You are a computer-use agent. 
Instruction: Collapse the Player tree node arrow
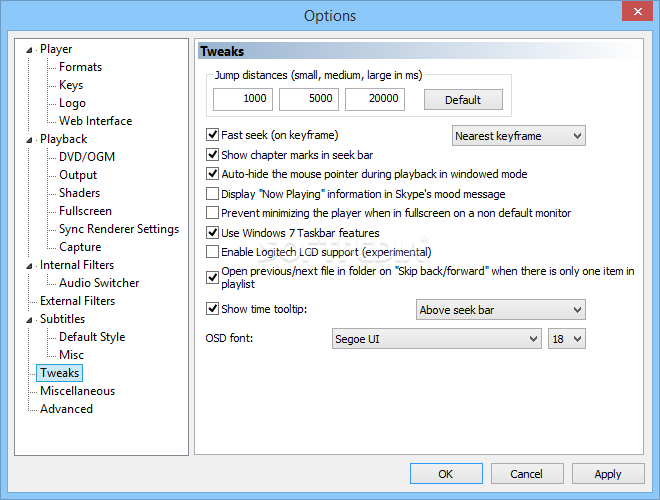pos(29,50)
